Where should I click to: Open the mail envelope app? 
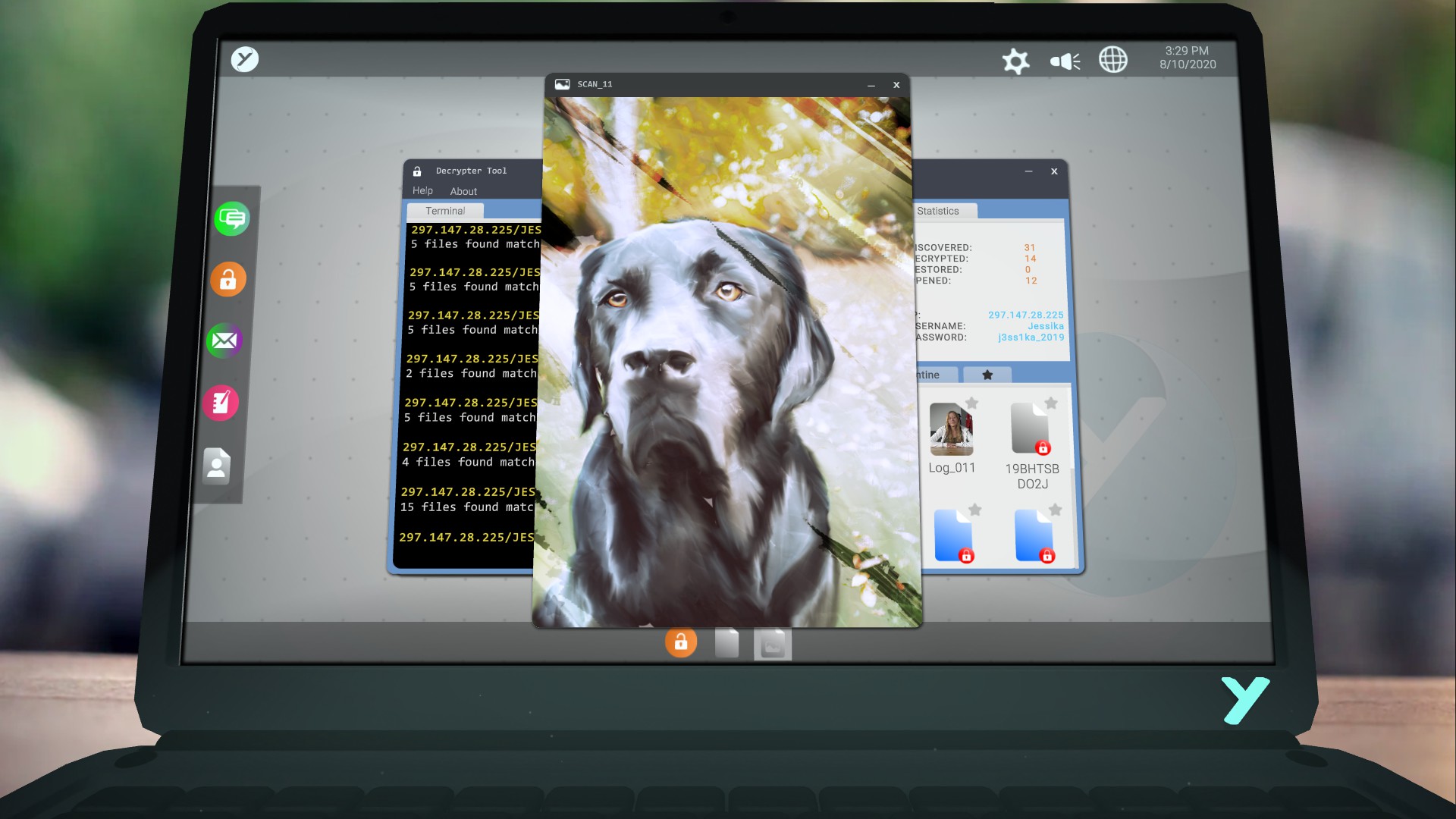(224, 340)
